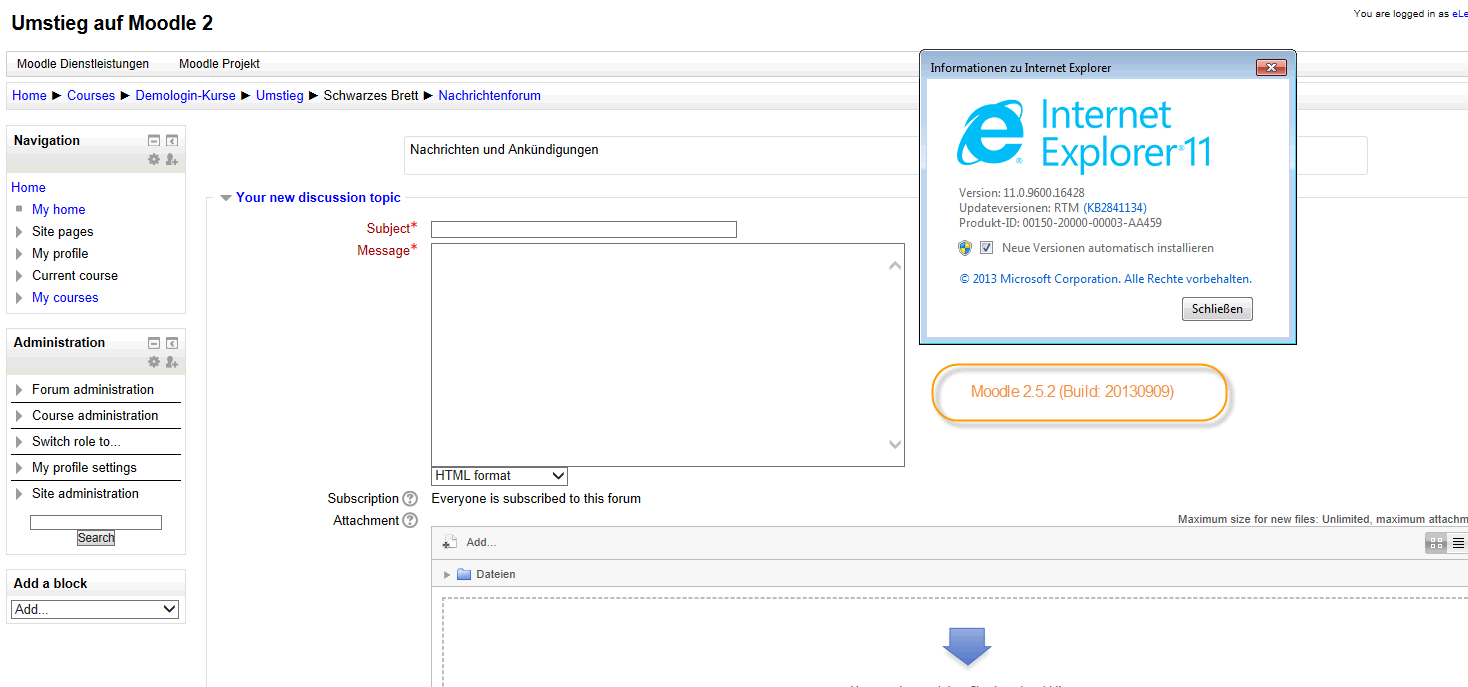Viewport: 1468px width, 687px height.
Task: Open Umstieg breadcrumb link
Action: click(280, 96)
